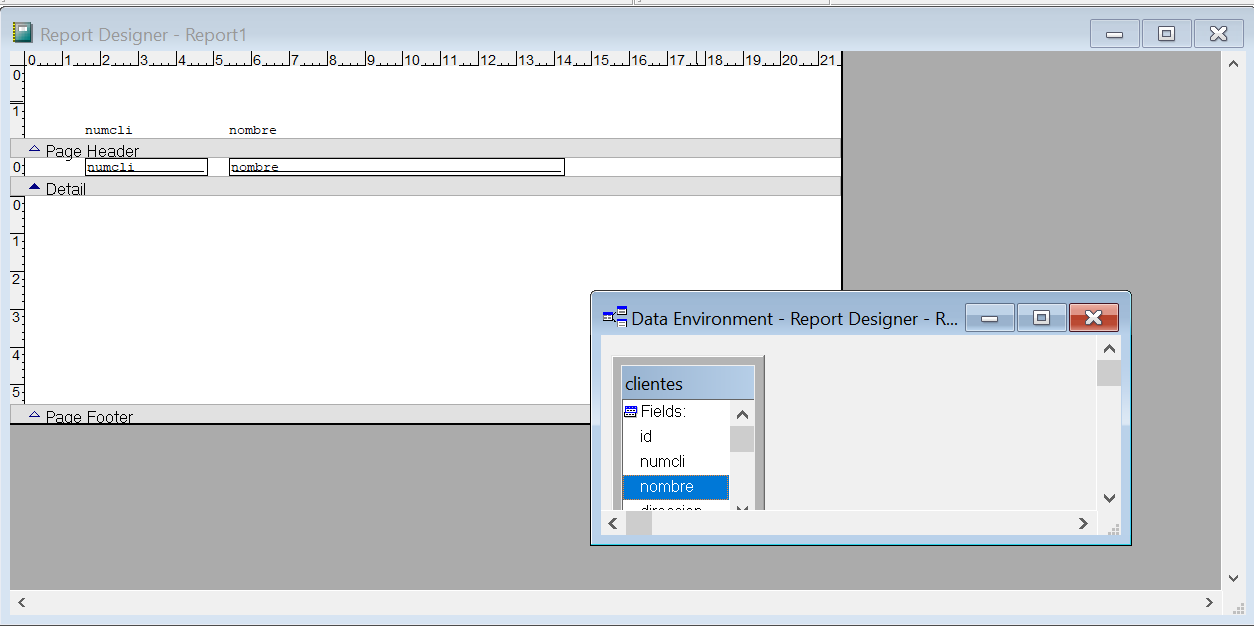Click the clientes table title bar
The image size is (1254, 630).
pos(687,383)
